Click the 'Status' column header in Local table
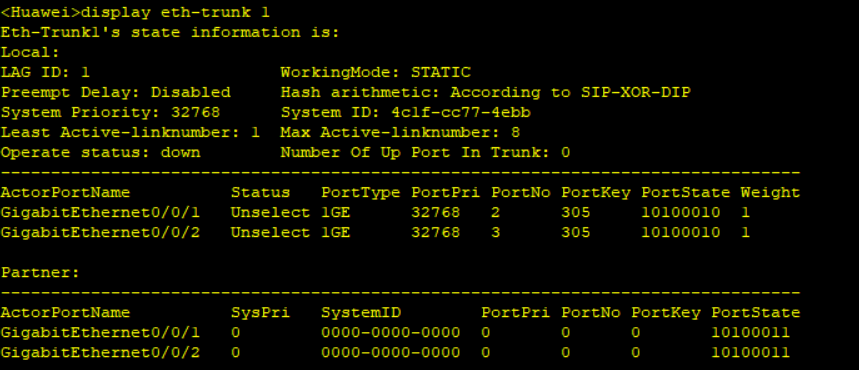Image resolution: width=859 pixels, height=370 pixels. 260,192
